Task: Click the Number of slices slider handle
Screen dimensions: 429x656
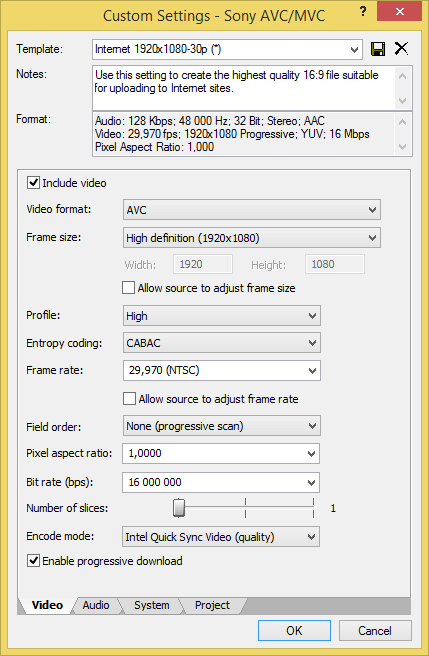Action: [179, 508]
